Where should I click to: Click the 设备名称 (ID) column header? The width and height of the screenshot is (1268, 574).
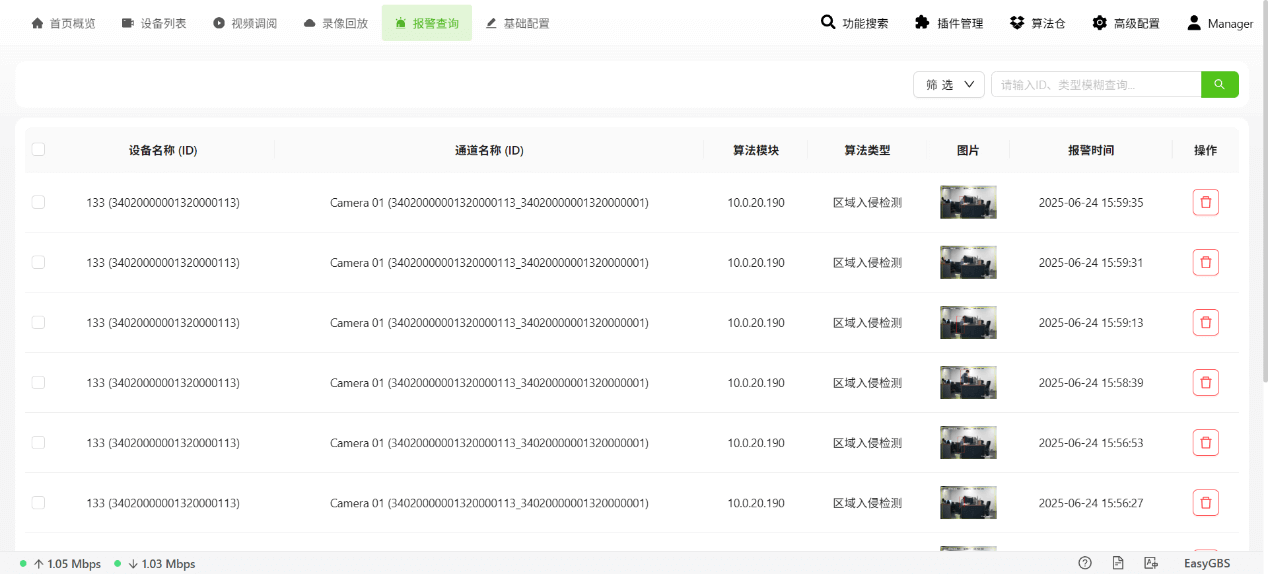[163, 150]
